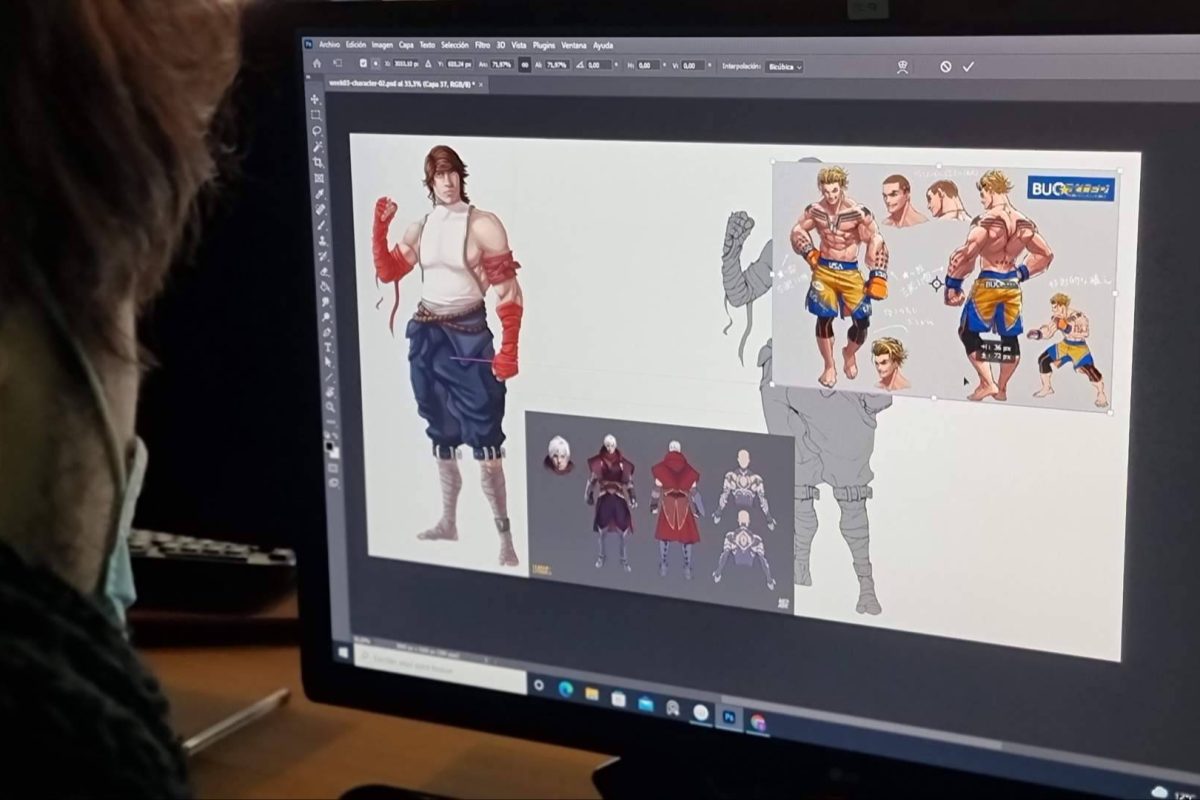Open the Ventana menu
1200x800 pixels.
573,45
